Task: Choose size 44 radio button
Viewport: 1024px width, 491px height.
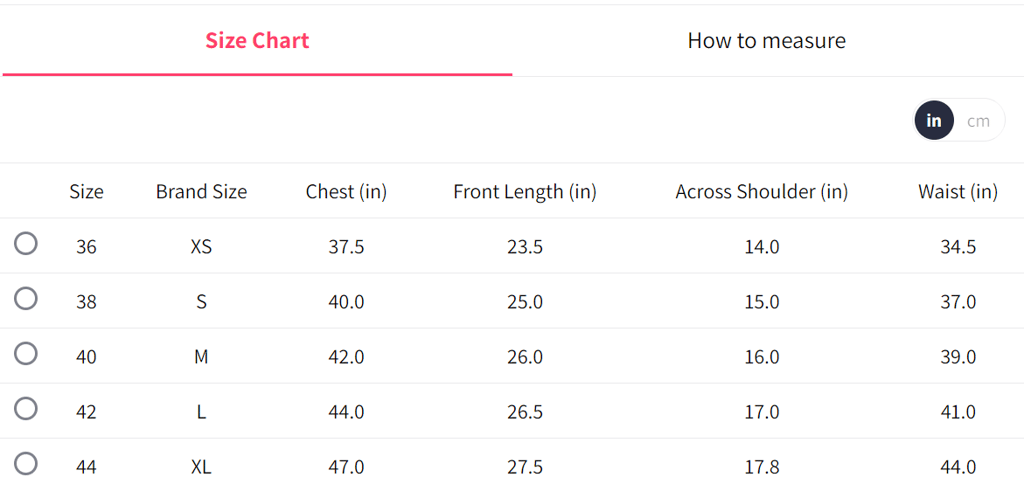Action: tap(26, 464)
